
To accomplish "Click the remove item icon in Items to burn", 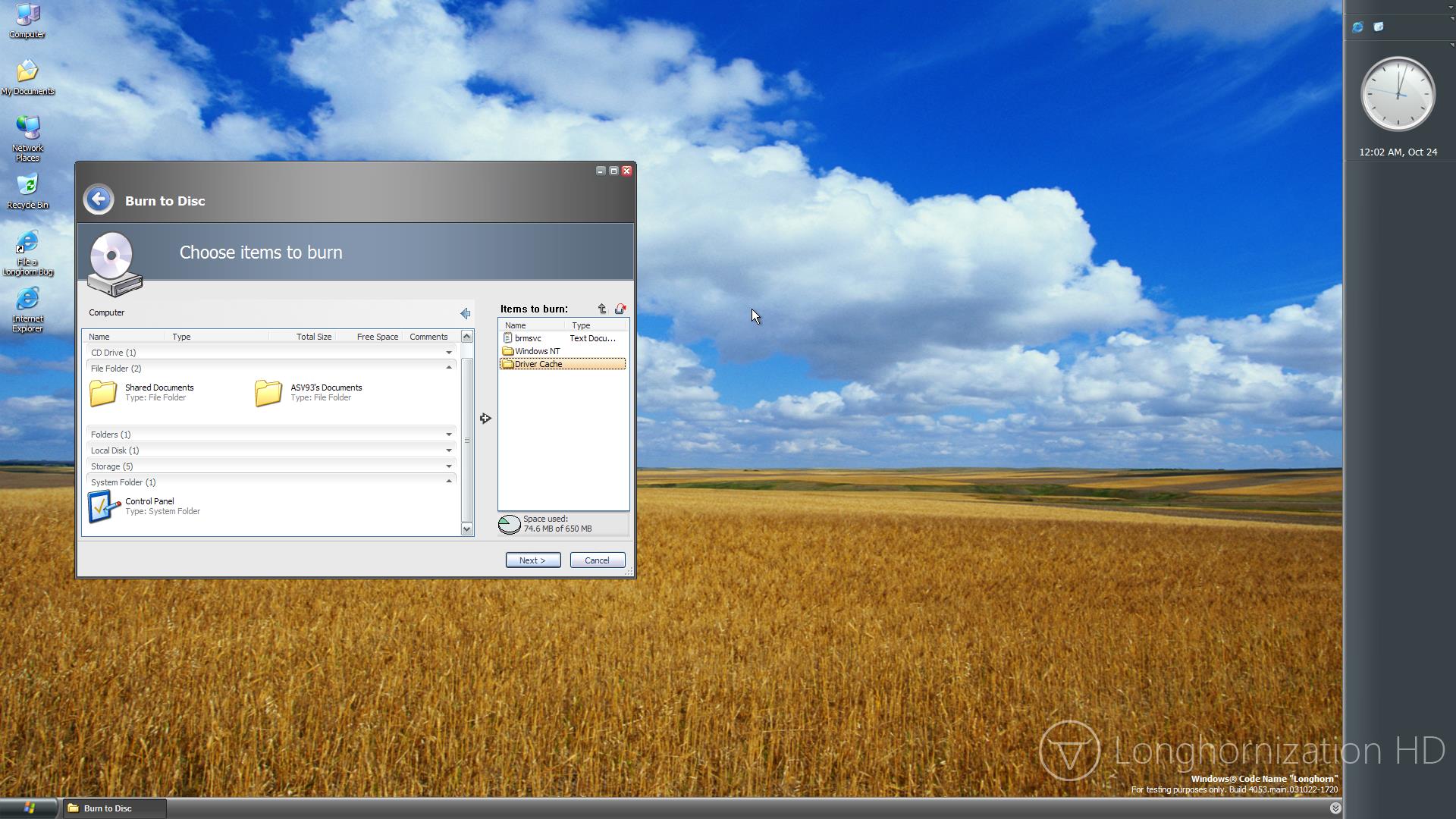I will 620,309.
